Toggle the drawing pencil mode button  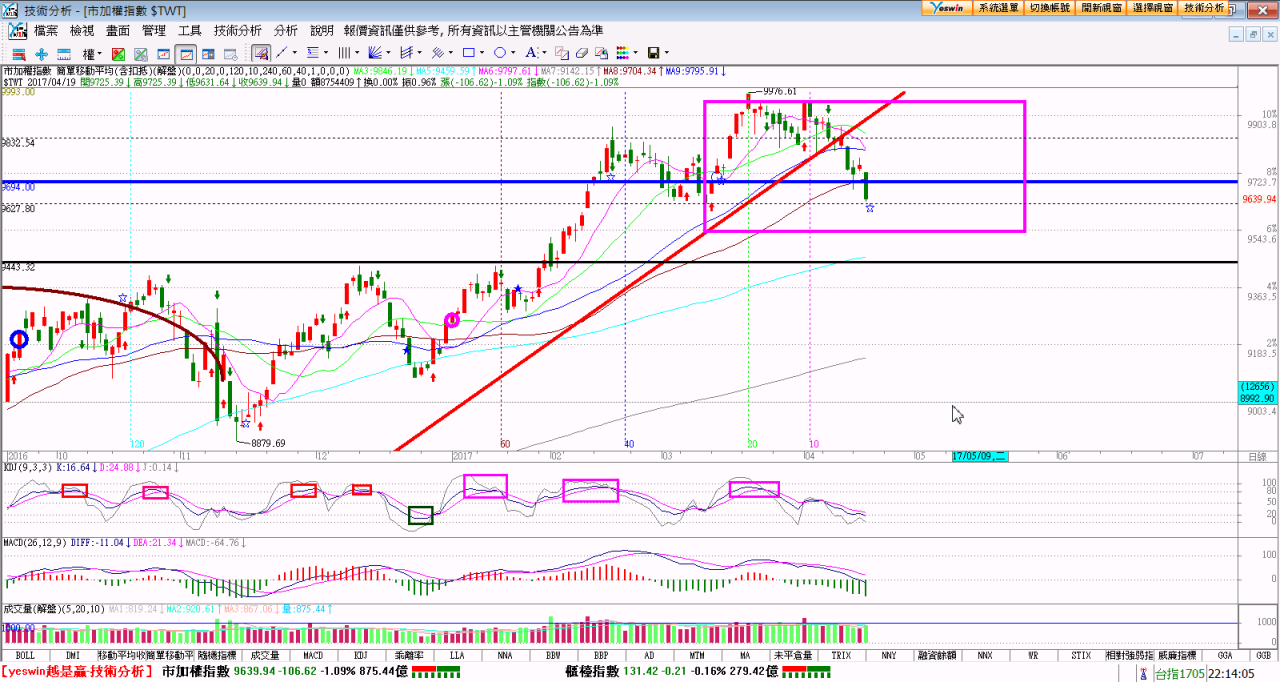click(x=261, y=53)
